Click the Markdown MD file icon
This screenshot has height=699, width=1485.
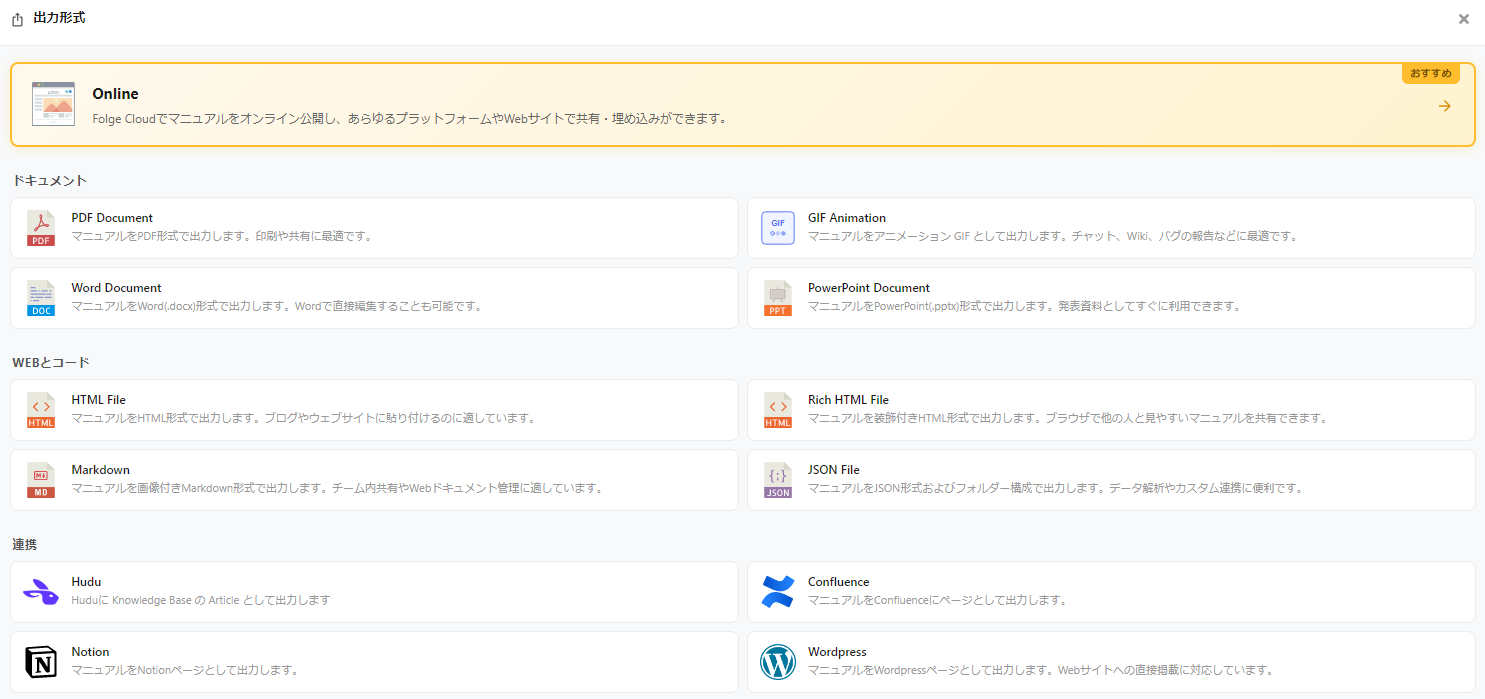(x=41, y=481)
